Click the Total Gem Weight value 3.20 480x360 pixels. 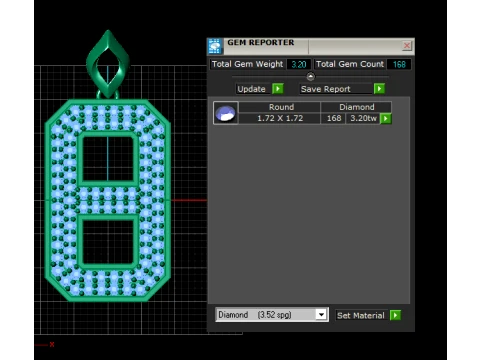point(299,64)
